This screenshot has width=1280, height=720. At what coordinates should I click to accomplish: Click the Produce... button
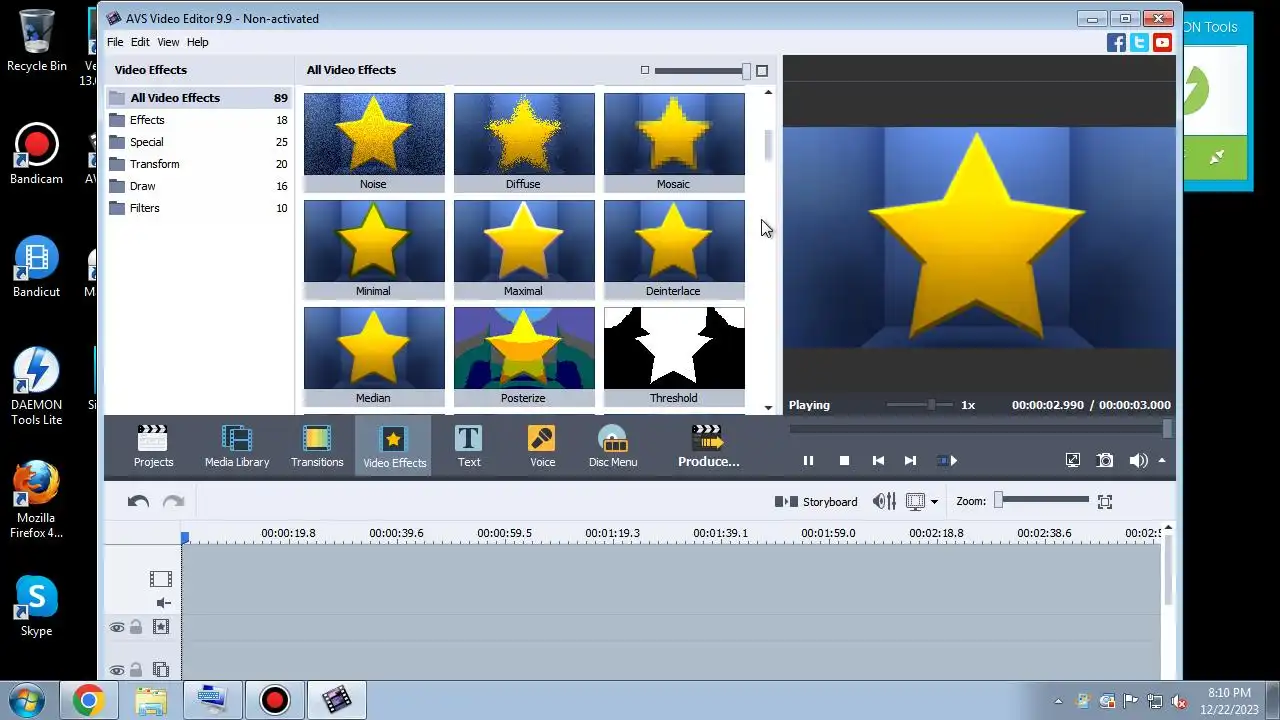click(x=708, y=446)
